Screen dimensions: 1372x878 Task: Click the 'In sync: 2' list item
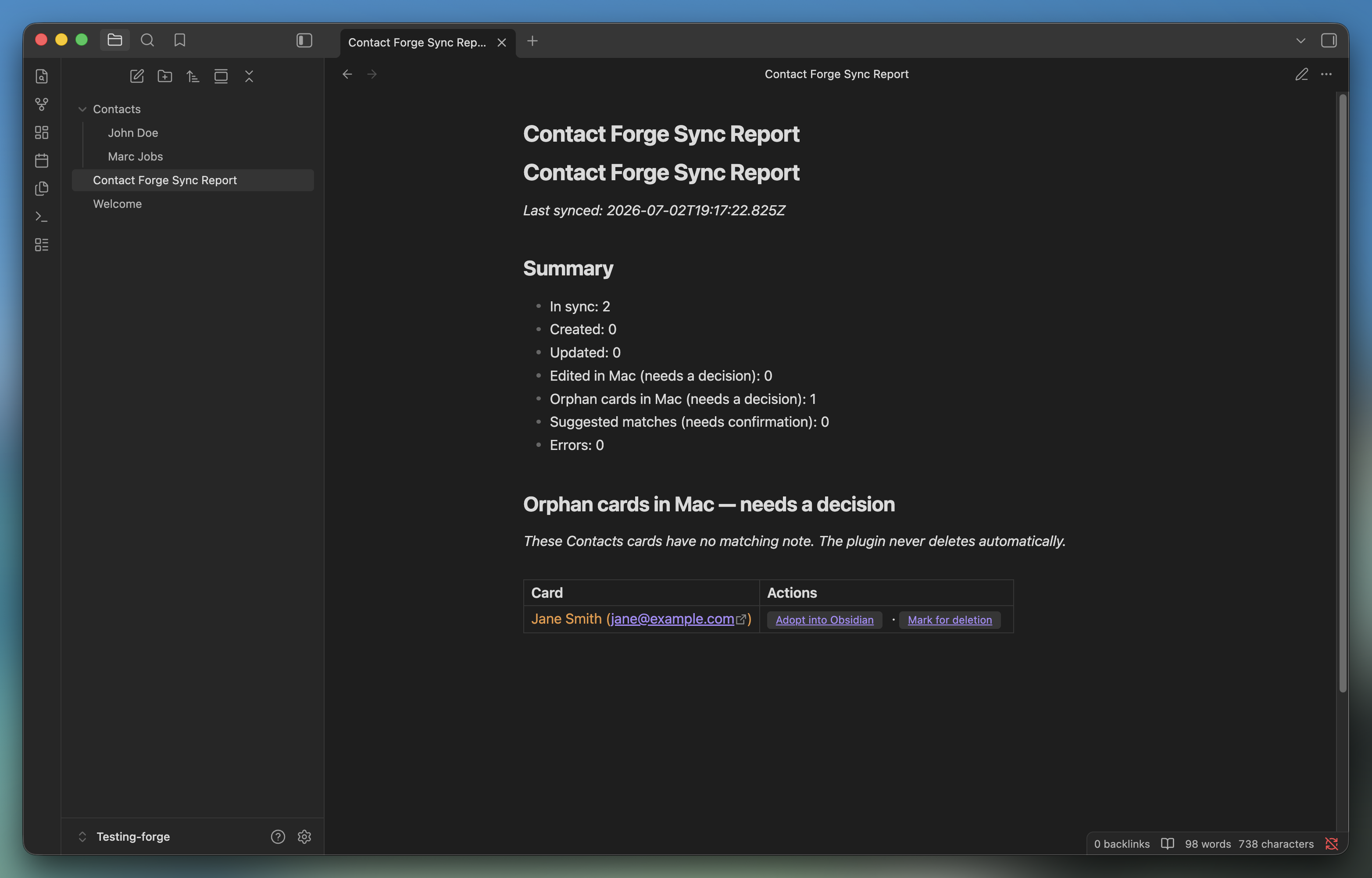579,306
